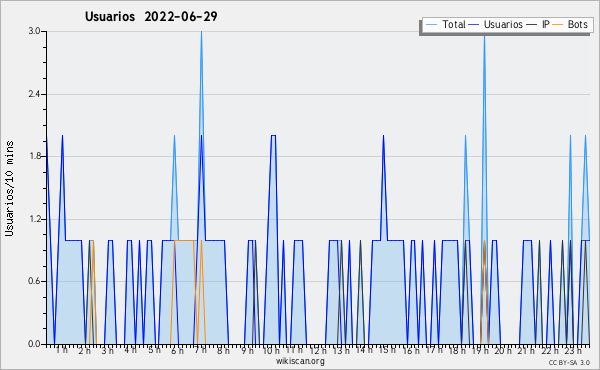Click the 0.6 y-axis value
The width and height of the screenshot is (600, 370).
(34, 281)
